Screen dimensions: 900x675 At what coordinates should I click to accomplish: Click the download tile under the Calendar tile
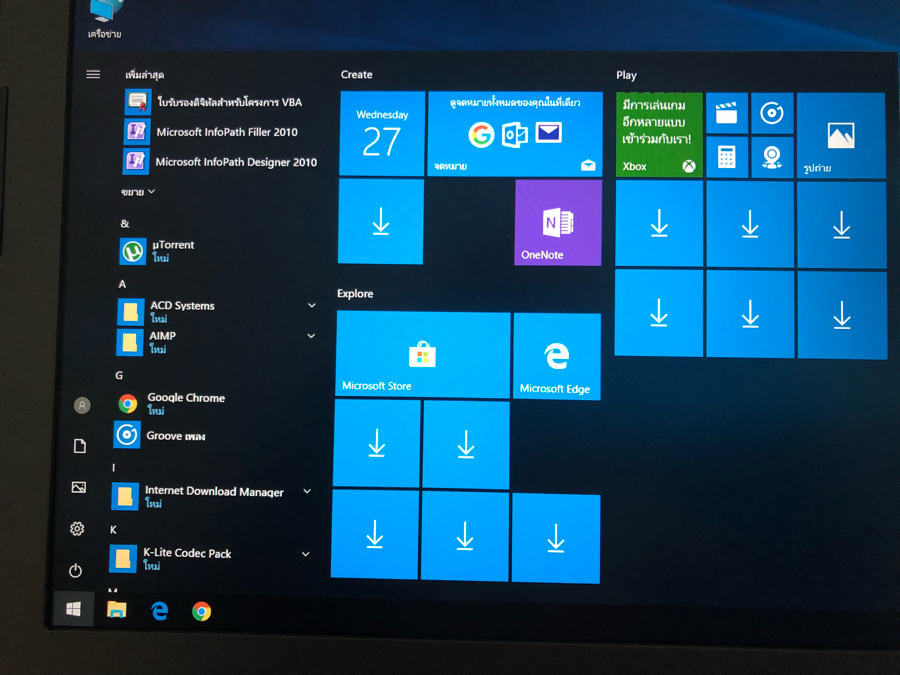pos(381,221)
